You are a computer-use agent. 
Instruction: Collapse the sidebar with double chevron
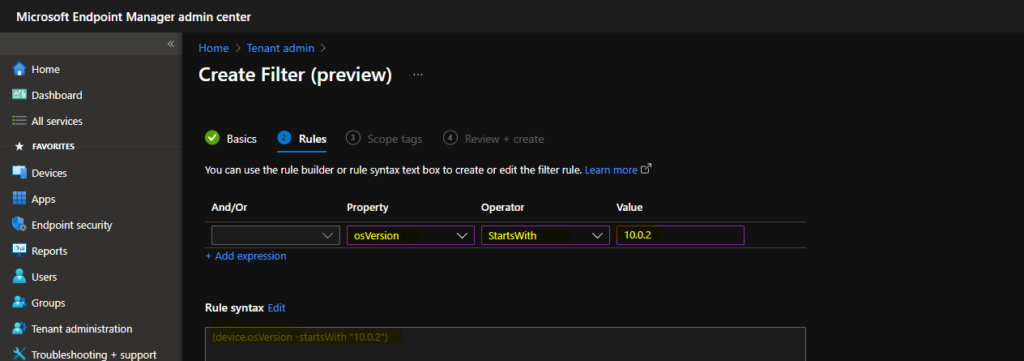pyautogui.click(x=170, y=44)
